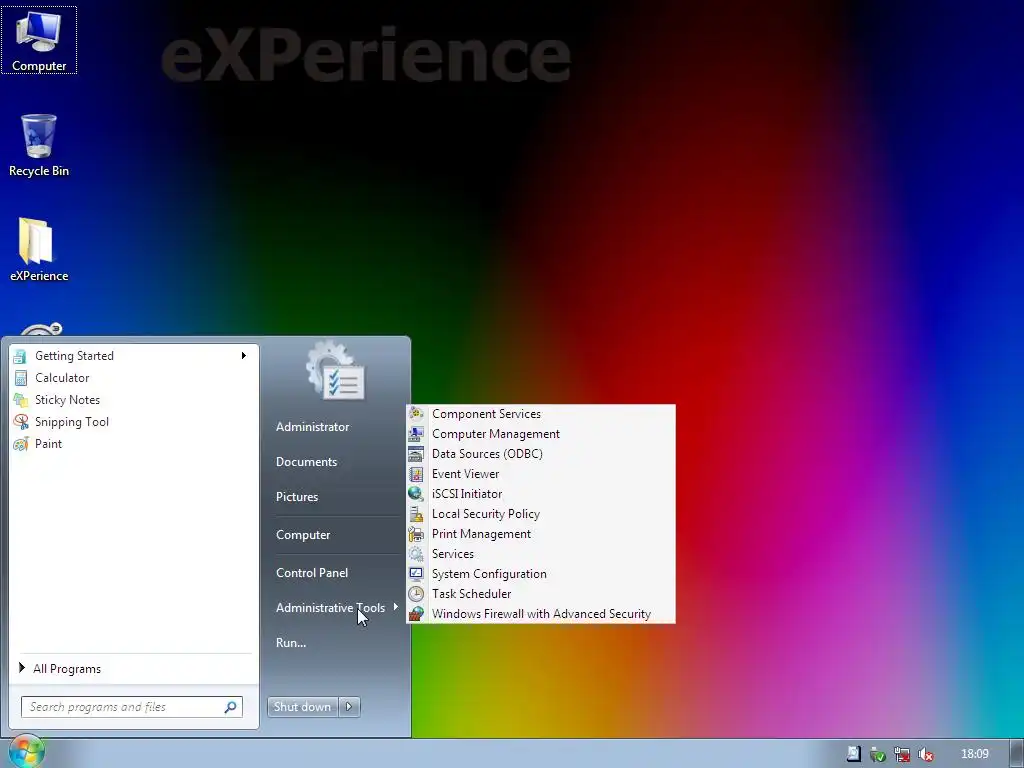Select Windows Firewall with Advanced Security label
Image resolution: width=1024 pixels, height=768 pixels.
(541, 614)
